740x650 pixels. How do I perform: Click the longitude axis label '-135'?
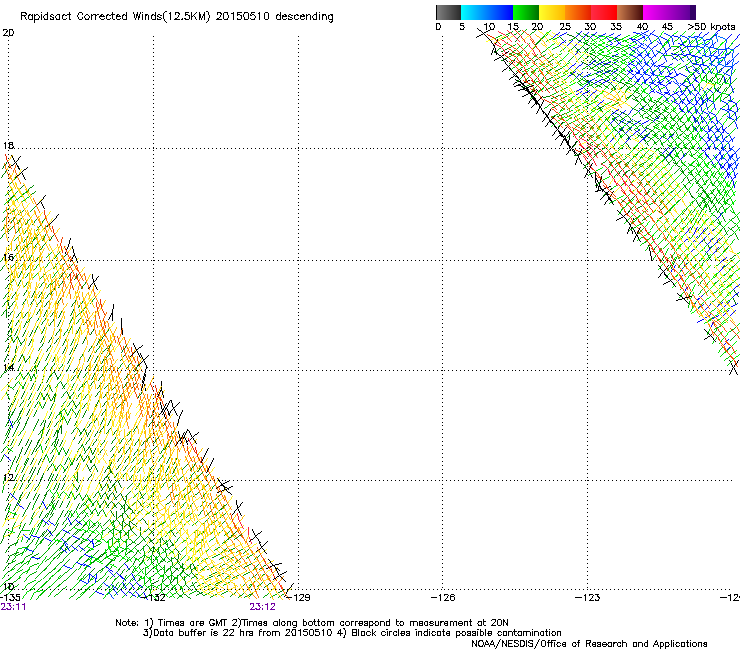coord(10,597)
